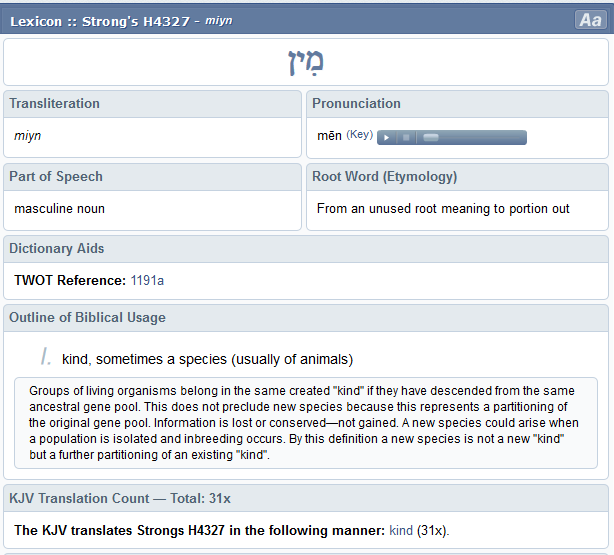Click the large Hebrew word display

pos(306,62)
